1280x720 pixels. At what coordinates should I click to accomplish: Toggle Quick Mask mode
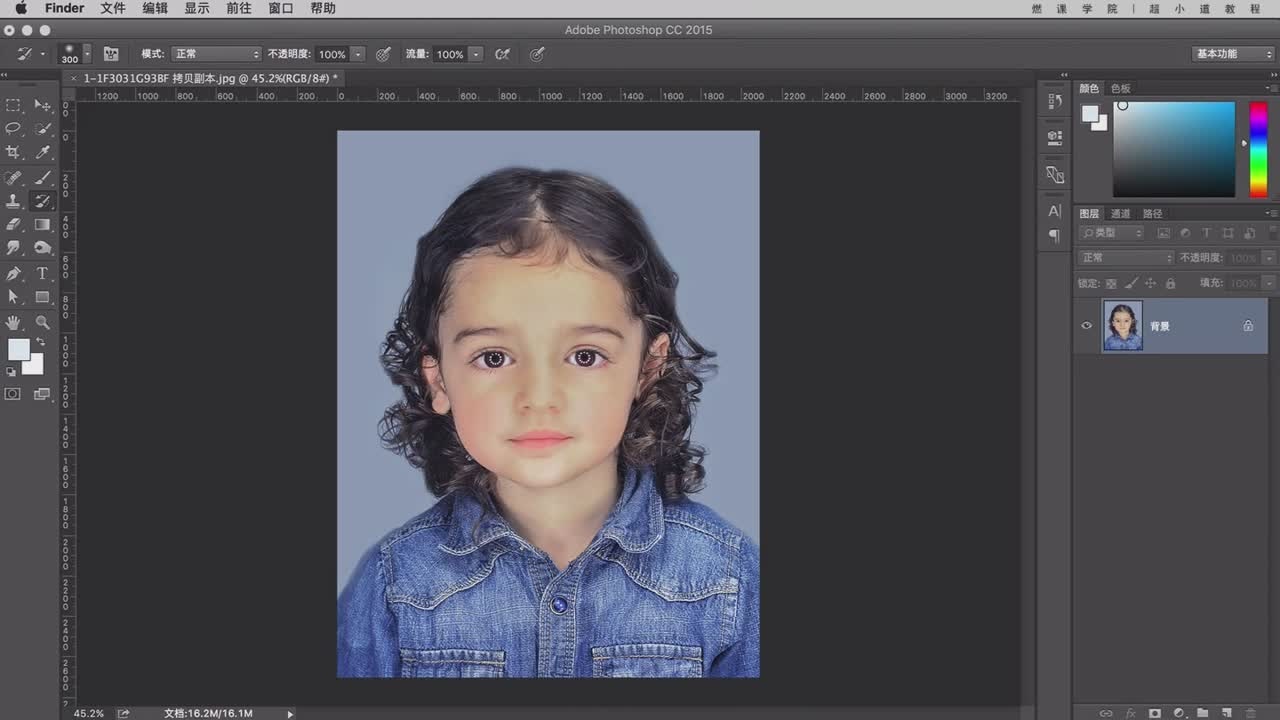click(13, 394)
